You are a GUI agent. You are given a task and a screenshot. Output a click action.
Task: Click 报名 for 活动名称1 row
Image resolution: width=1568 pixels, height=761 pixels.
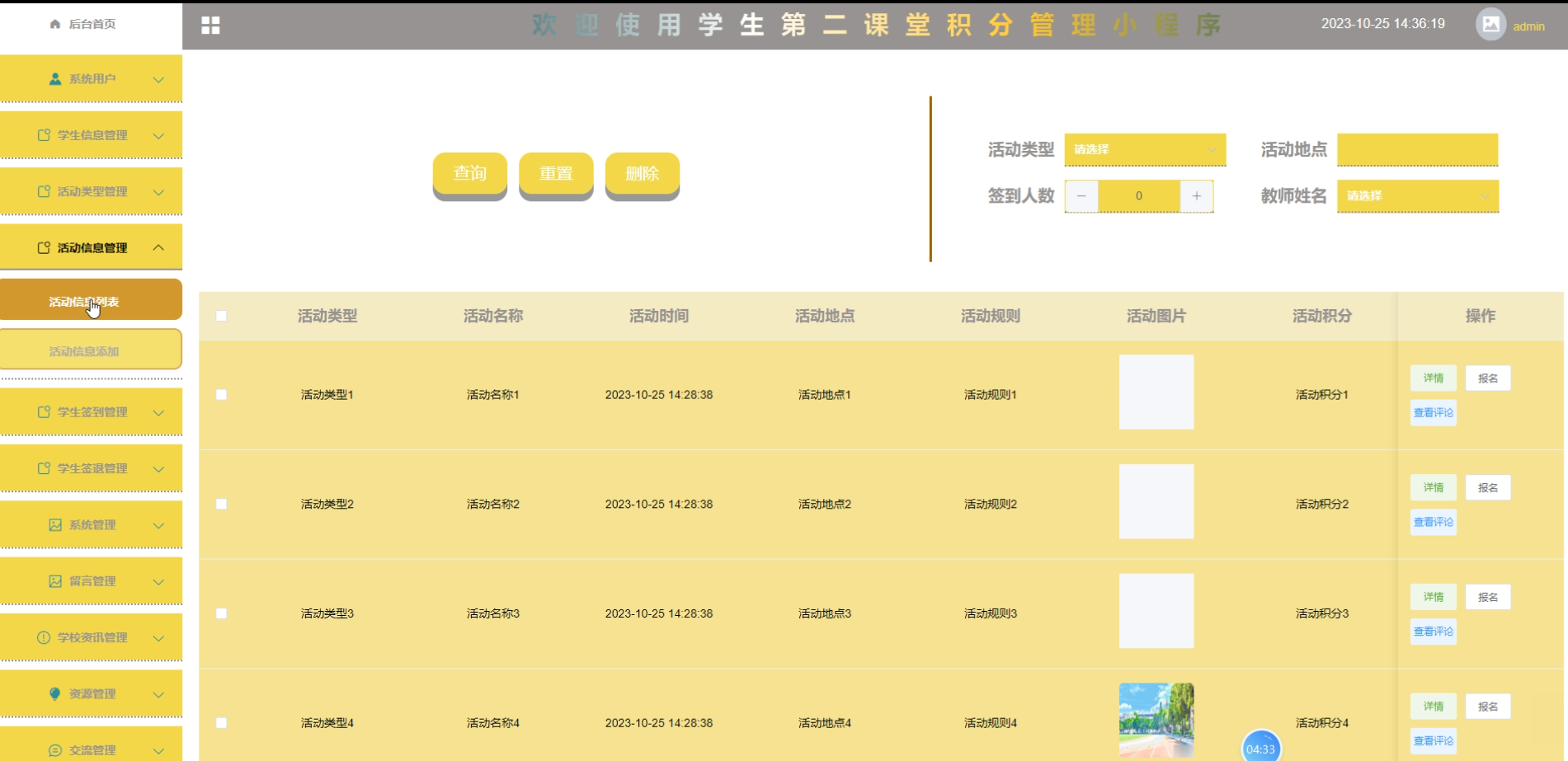coord(1488,378)
